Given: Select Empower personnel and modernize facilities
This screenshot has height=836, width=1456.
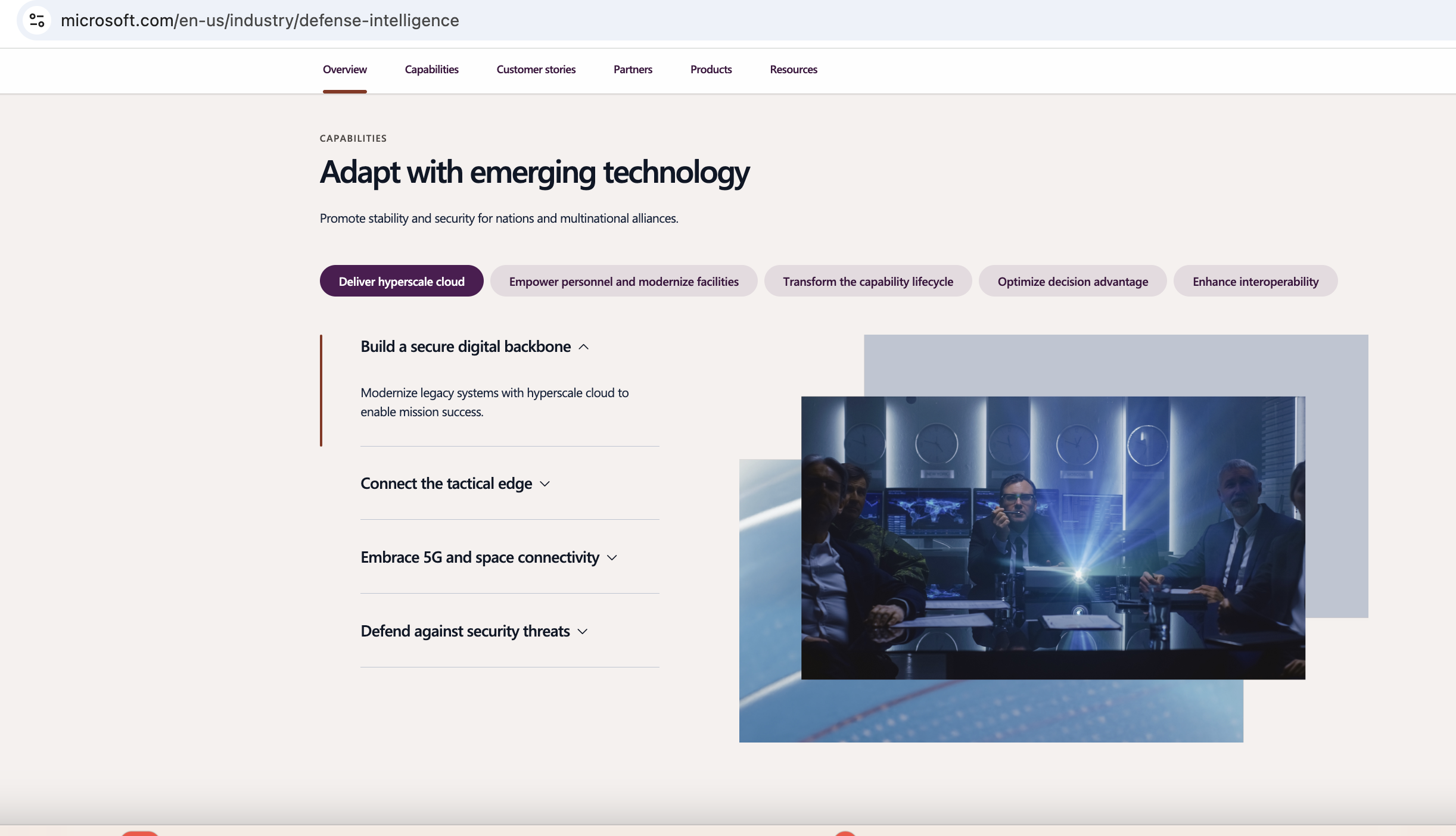Looking at the screenshot, I should pos(624,280).
